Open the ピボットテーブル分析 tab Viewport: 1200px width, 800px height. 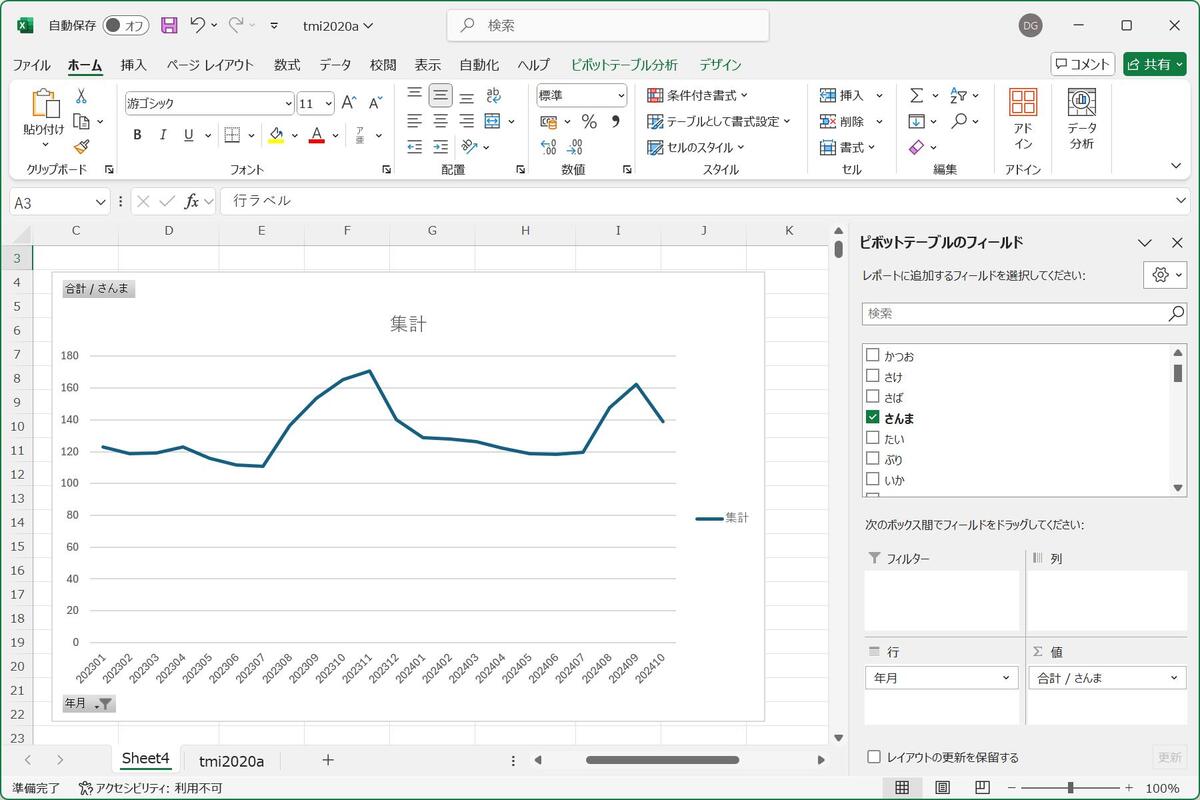tap(624, 65)
